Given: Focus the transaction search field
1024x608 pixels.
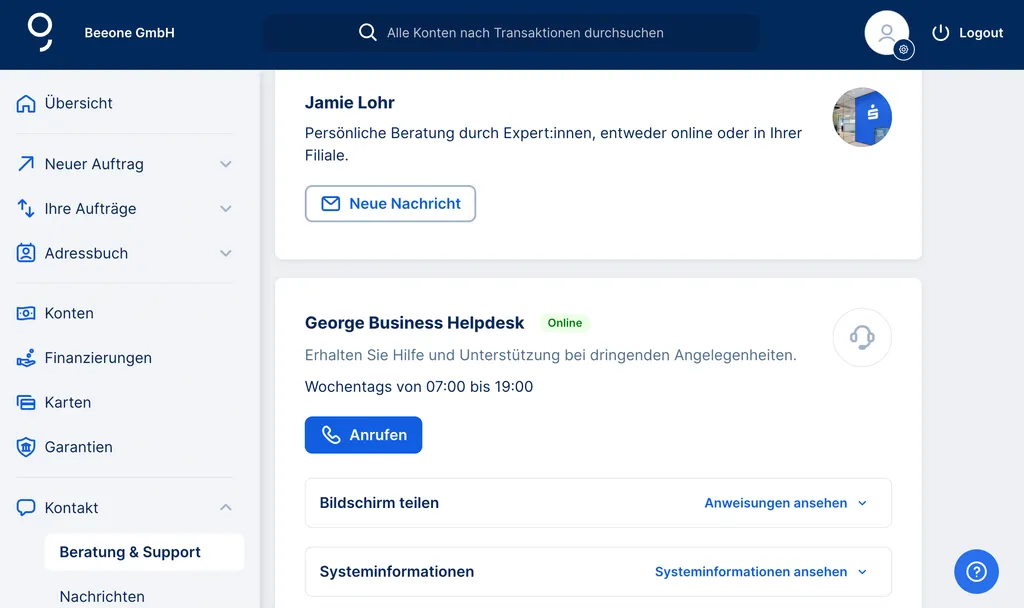Looking at the screenshot, I should (524, 33).
